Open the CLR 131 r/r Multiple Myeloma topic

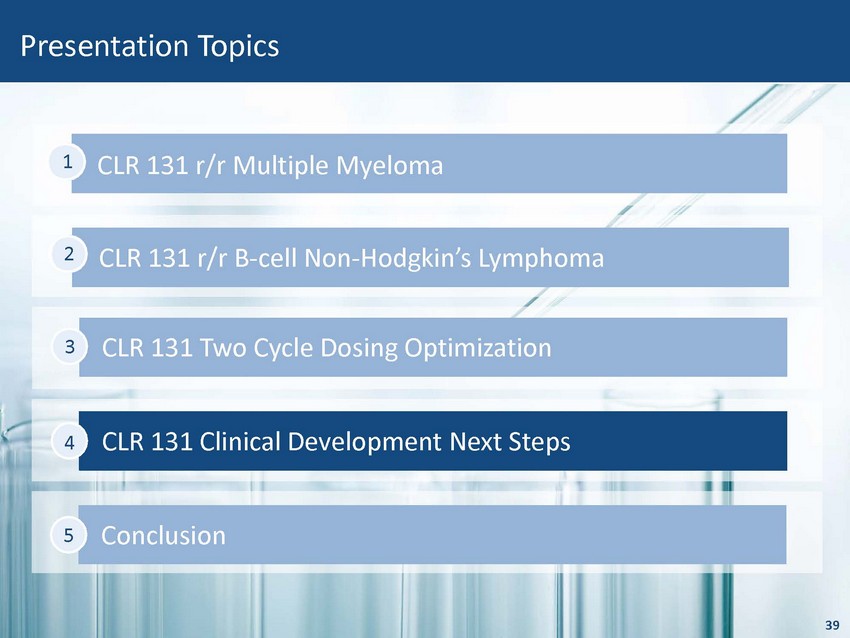point(270,164)
